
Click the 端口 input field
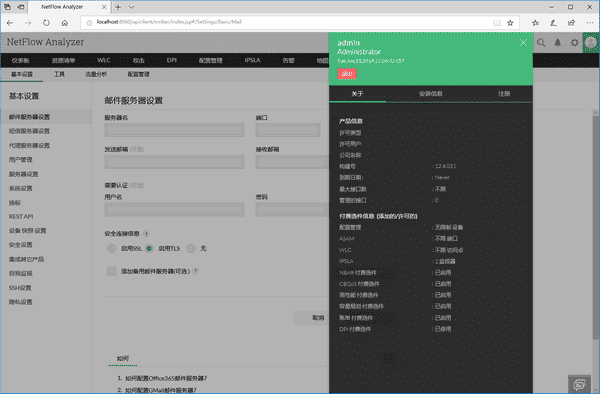[288, 130]
